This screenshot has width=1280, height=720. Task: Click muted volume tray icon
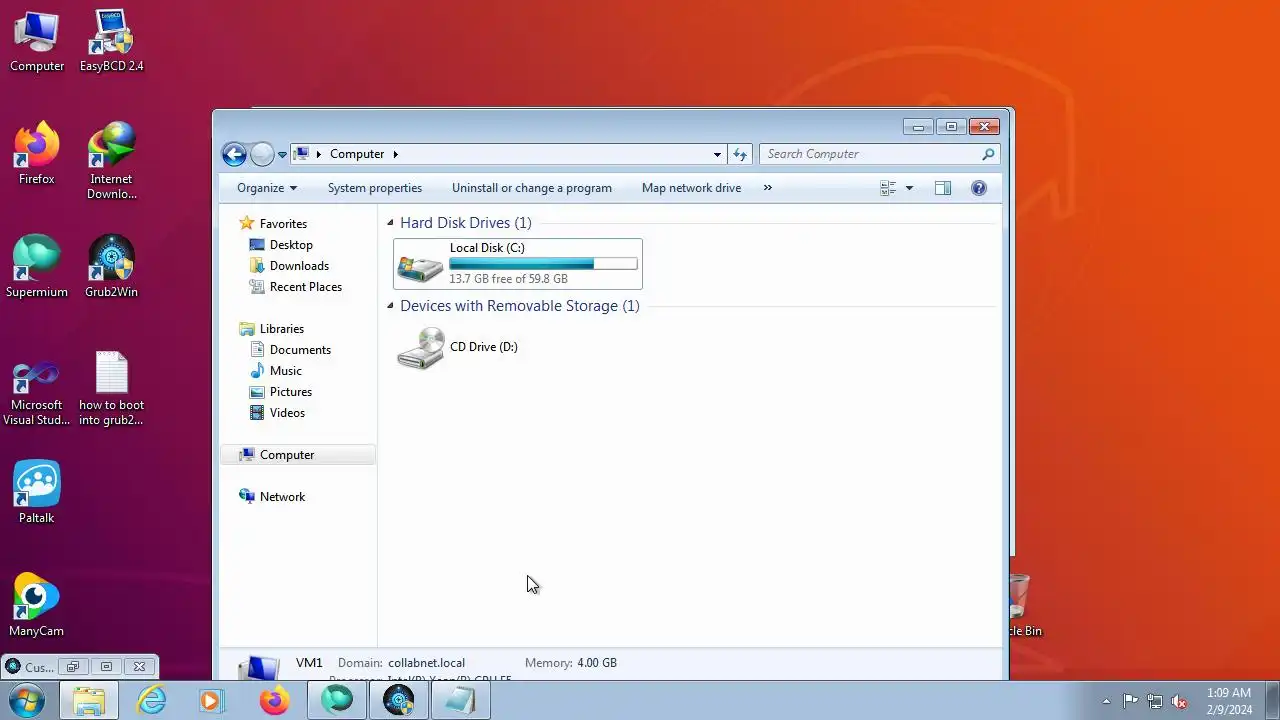pos(1179,701)
